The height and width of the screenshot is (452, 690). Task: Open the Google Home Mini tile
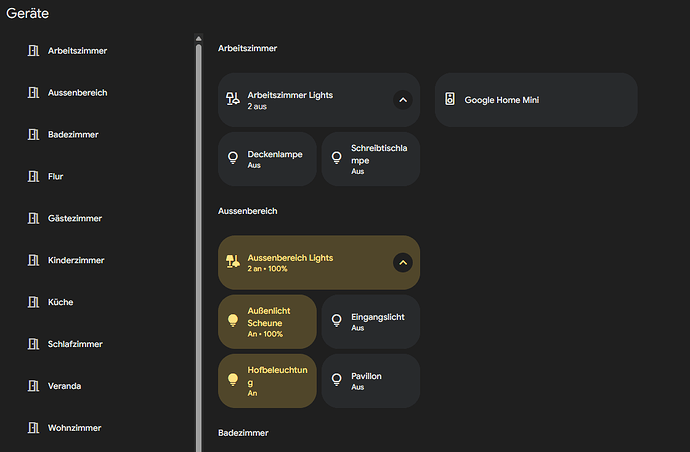536,100
